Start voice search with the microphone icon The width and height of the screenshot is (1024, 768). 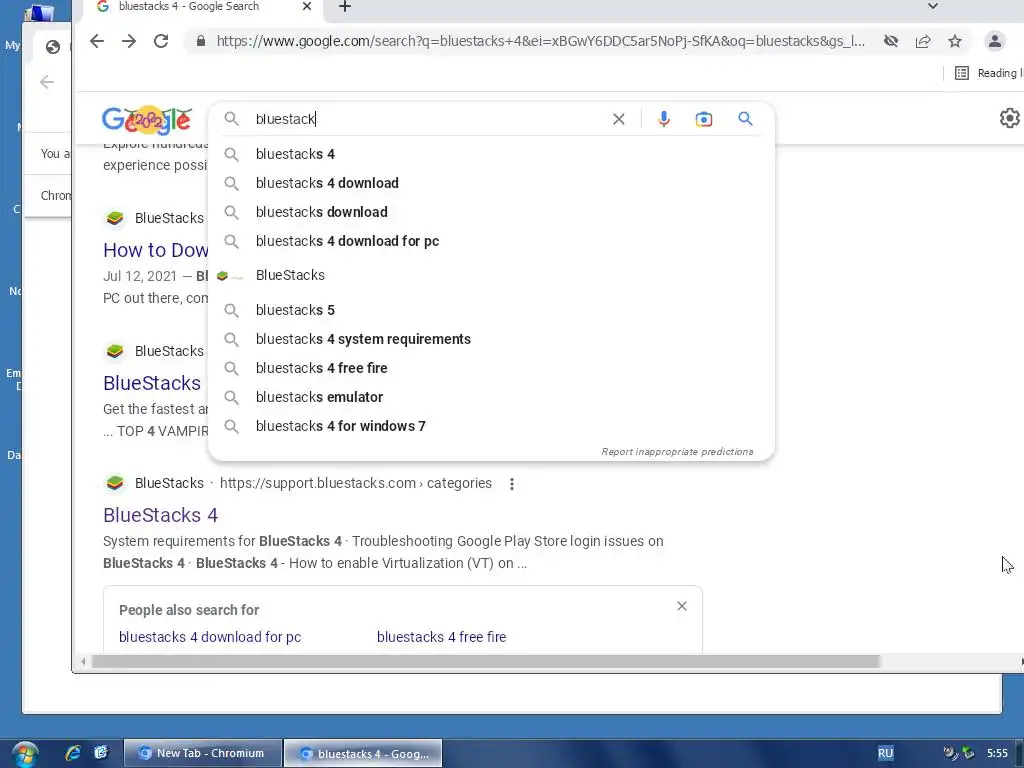664,119
